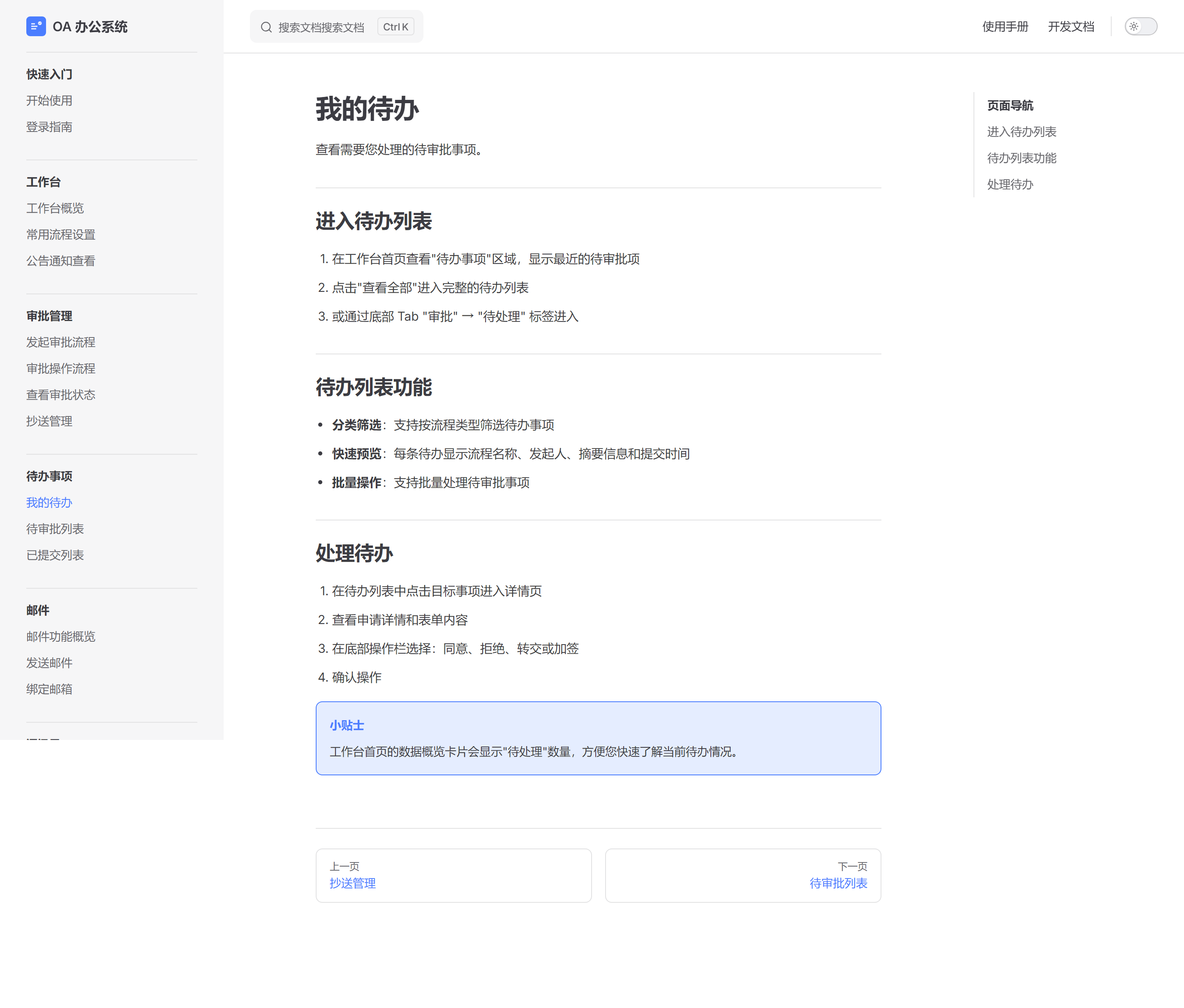The image size is (1184, 1008).
Task: Open 抄送管理 in the sidebar
Action: point(49,421)
